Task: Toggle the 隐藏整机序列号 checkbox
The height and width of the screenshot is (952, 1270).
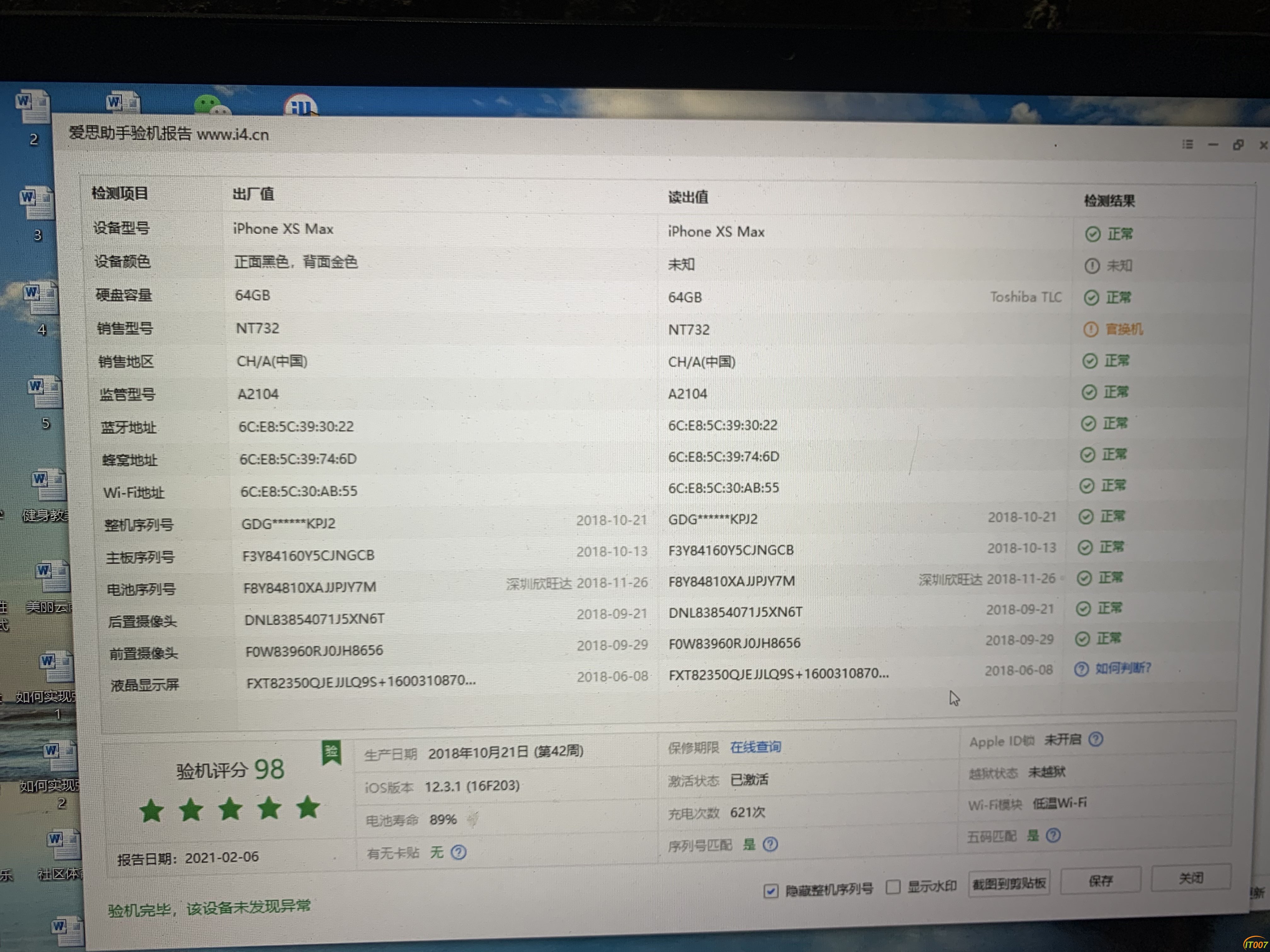Action: 770,891
